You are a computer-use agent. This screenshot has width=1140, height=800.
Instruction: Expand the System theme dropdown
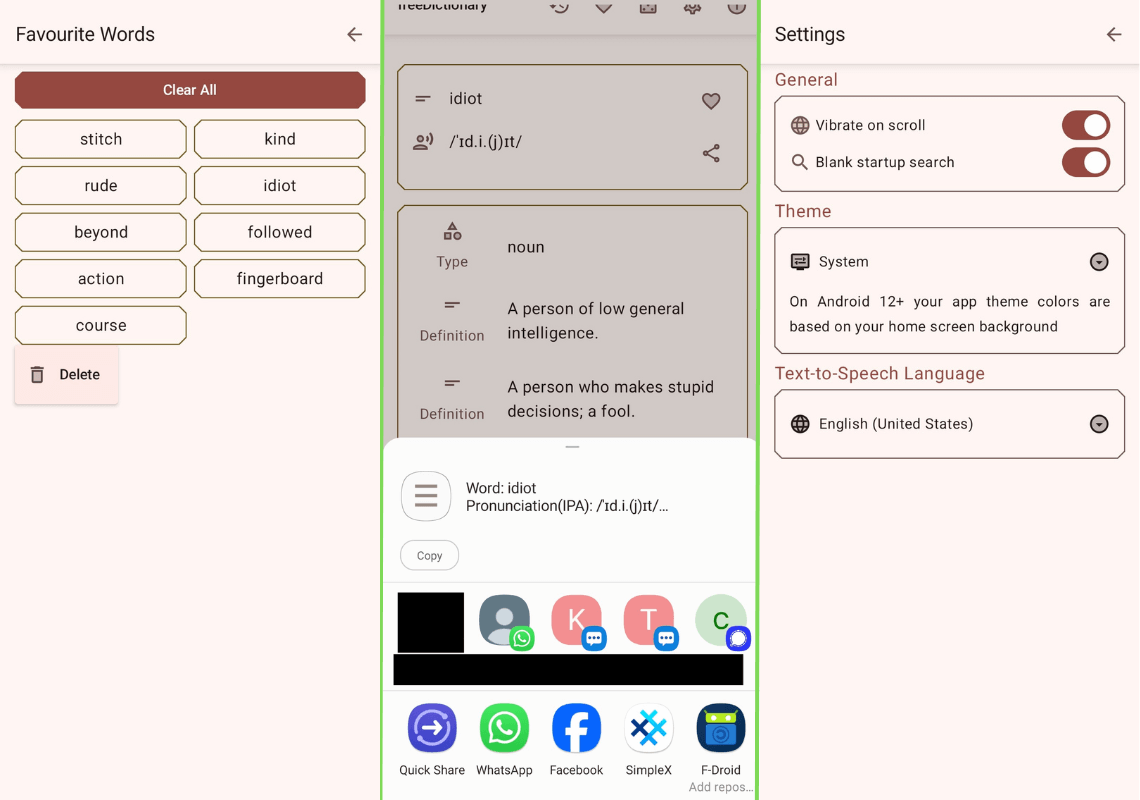[x=1099, y=261]
